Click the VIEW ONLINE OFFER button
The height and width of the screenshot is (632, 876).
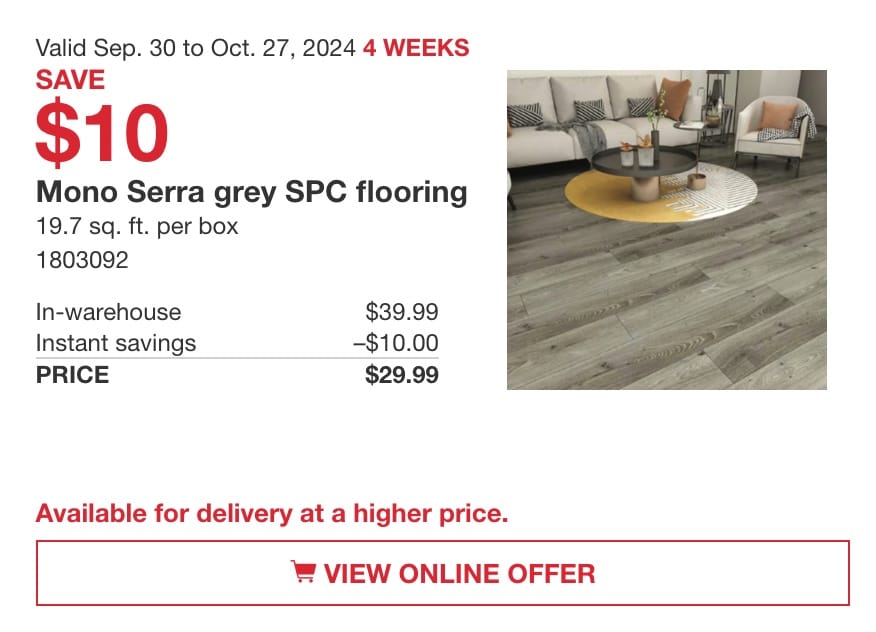pos(442,573)
